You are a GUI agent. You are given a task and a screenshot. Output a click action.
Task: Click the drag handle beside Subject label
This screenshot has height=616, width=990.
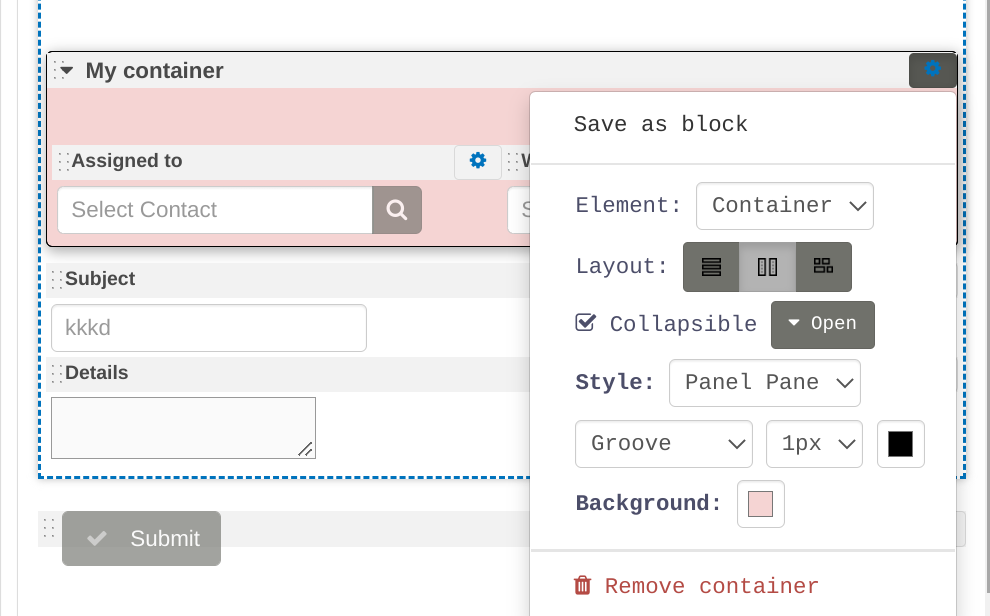pyautogui.click(x=56, y=279)
